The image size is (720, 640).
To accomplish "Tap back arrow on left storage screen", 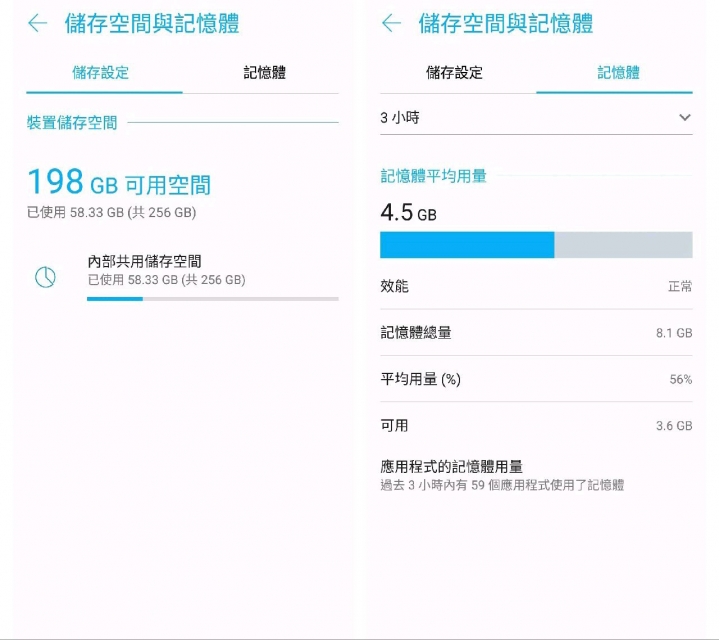I will click(38, 23).
